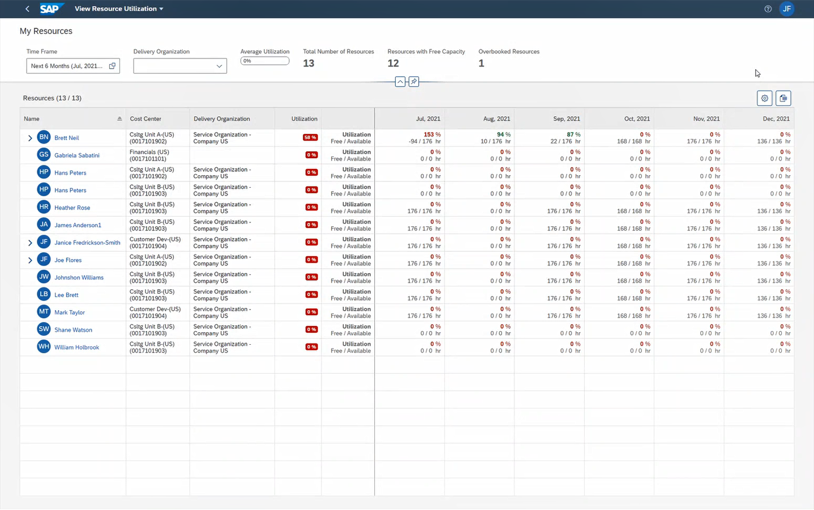Open Johnshon Williams resource link
The width and height of the screenshot is (814, 510).
[79, 278]
